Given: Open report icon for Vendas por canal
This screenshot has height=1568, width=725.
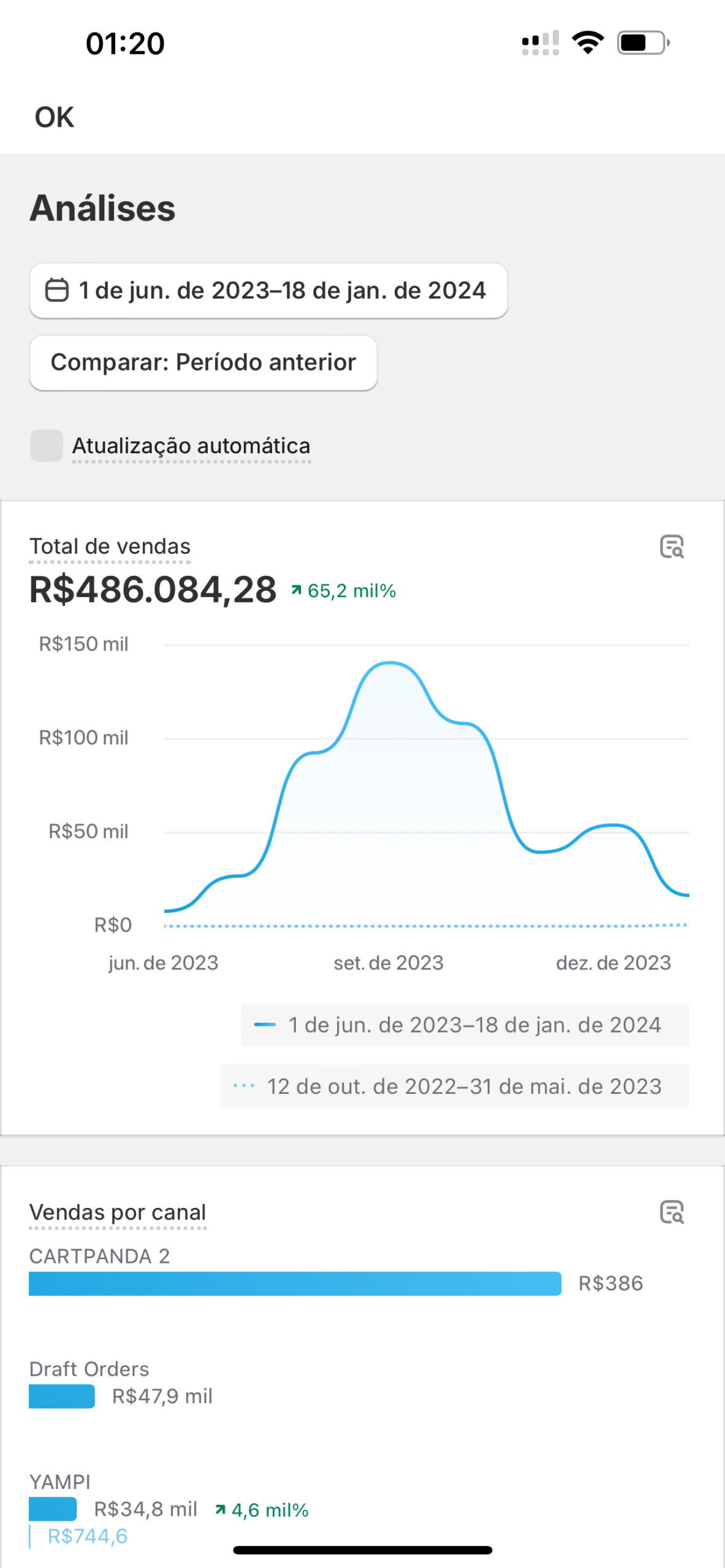Looking at the screenshot, I should [x=672, y=1212].
